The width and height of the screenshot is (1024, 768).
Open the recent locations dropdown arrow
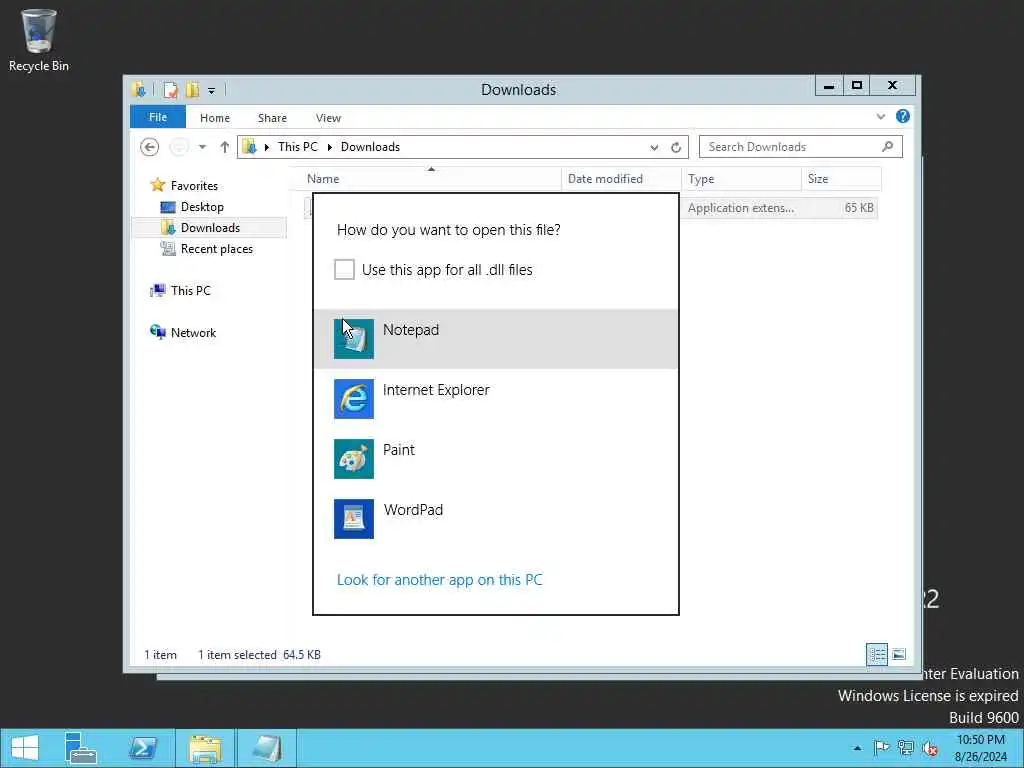point(202,147)
